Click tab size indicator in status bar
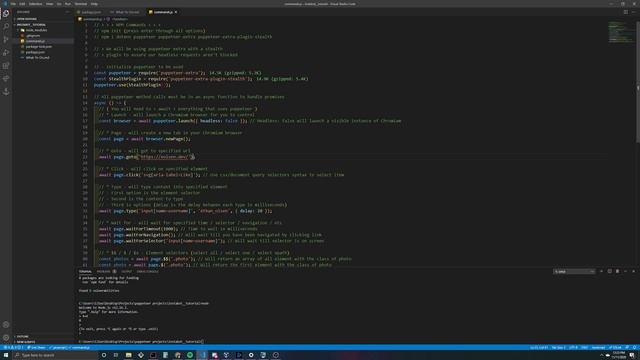The image size is (640, 360). coord(558,348)
